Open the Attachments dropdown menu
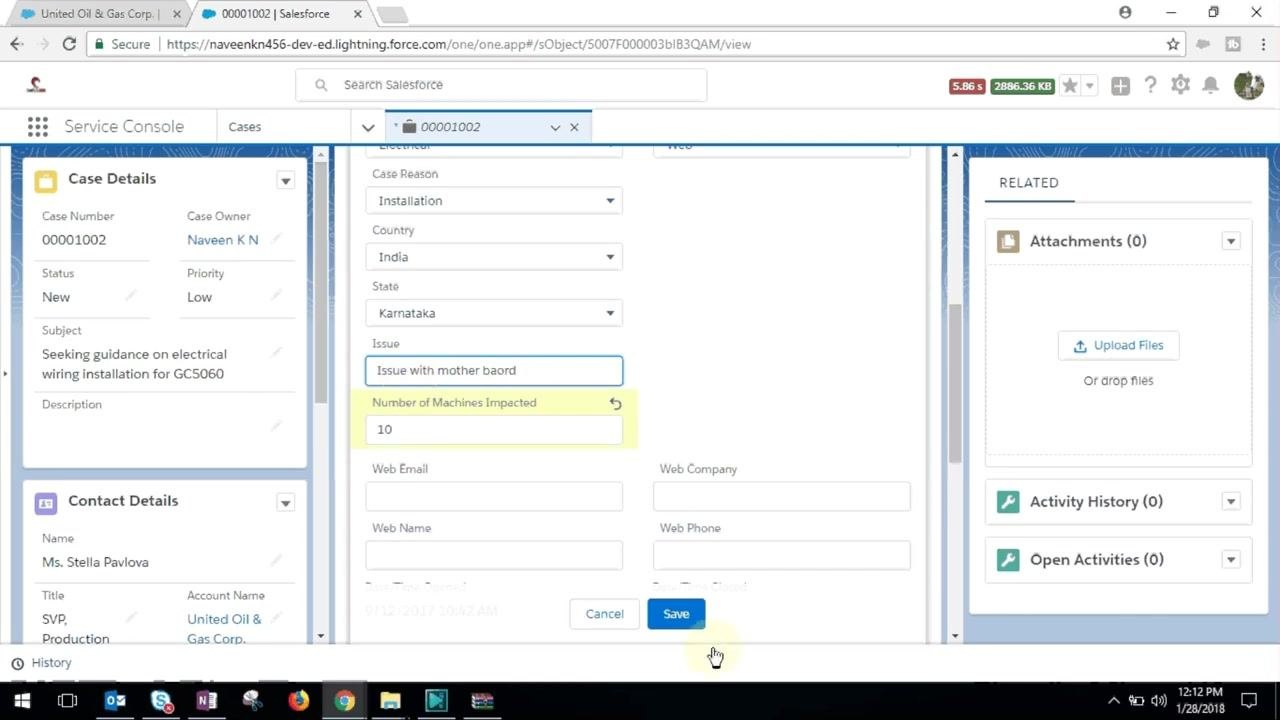1280x720 pixels. 1231,241
